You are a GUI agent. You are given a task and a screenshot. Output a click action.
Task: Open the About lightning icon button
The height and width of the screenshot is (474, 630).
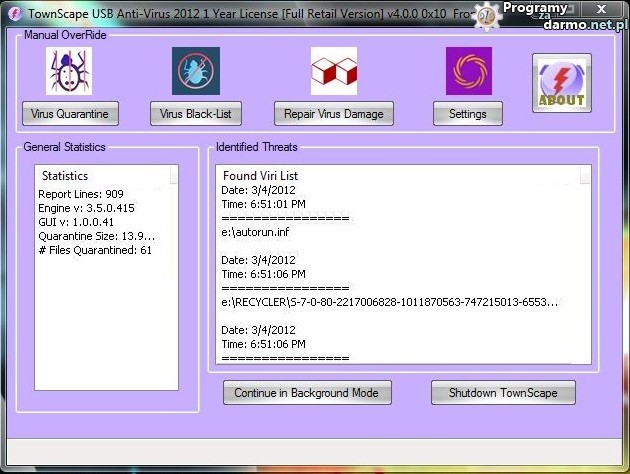(x=562, y=82)
